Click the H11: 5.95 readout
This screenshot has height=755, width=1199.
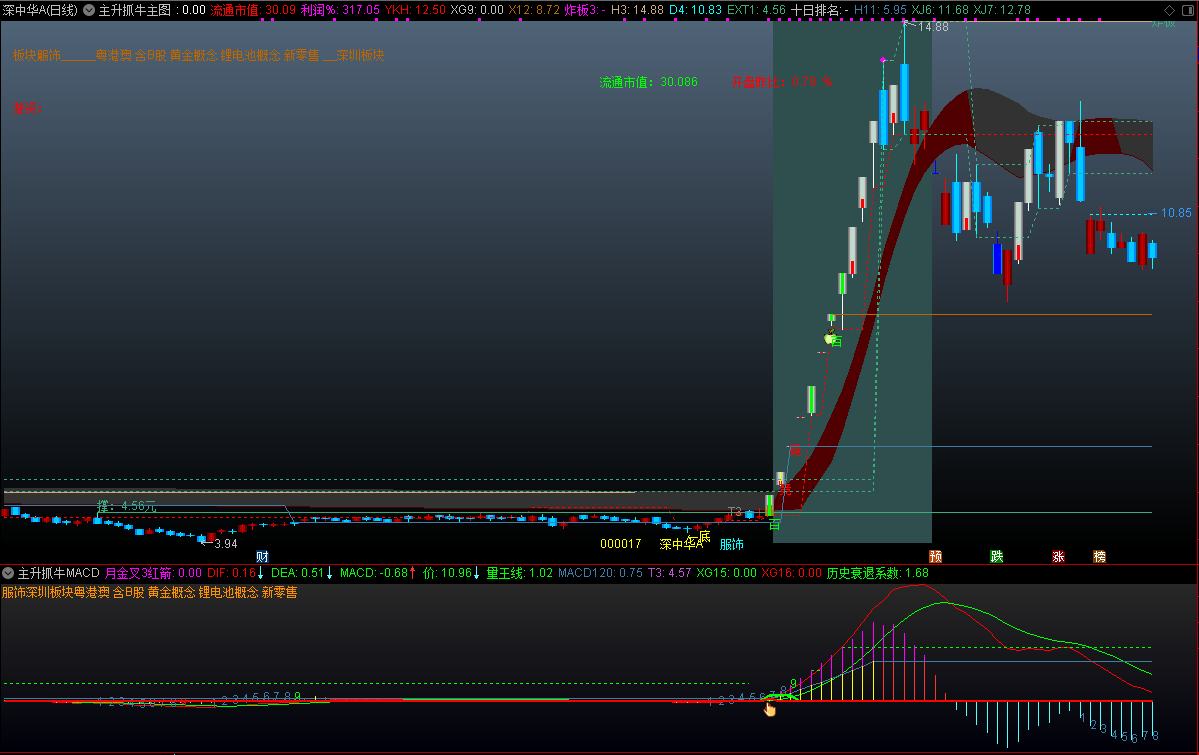(880, 10)
